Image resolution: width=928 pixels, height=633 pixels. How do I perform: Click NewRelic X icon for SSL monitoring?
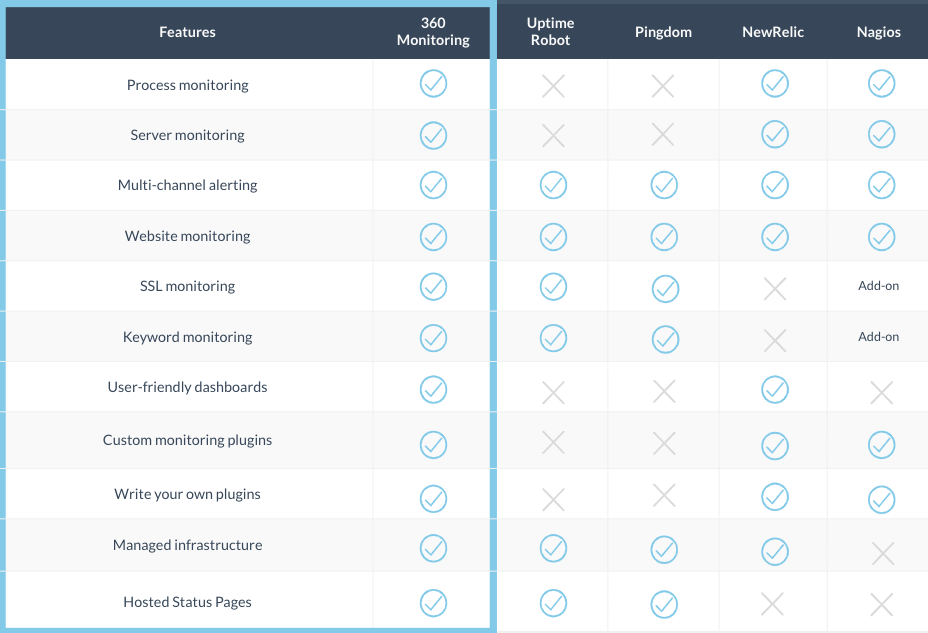[775, 289]
